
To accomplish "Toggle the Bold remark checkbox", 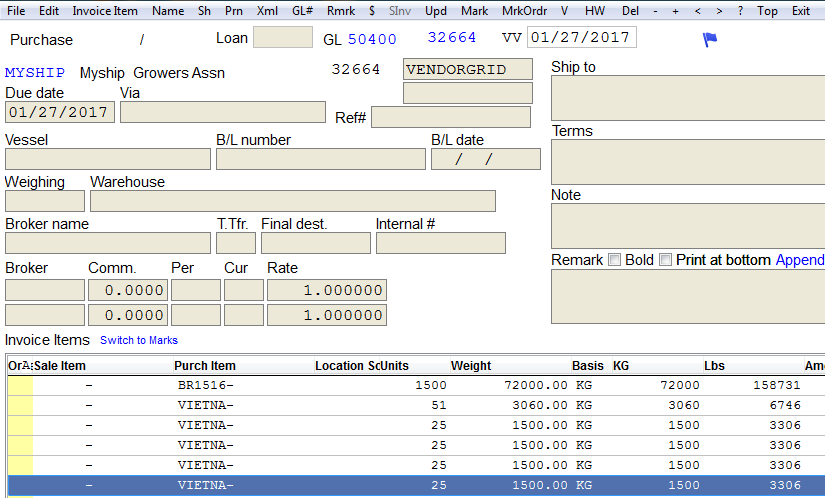I will [614, 260].
